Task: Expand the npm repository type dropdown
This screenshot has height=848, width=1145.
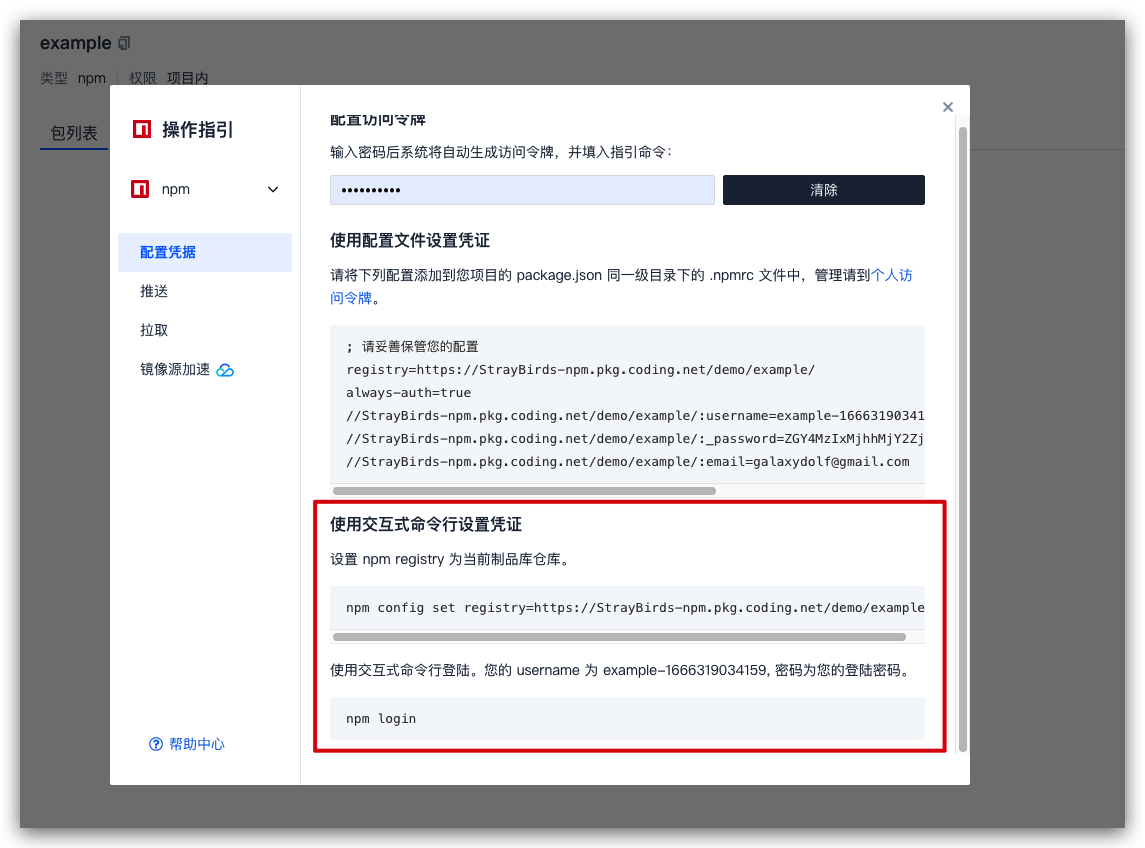Action: click(272, 189)
